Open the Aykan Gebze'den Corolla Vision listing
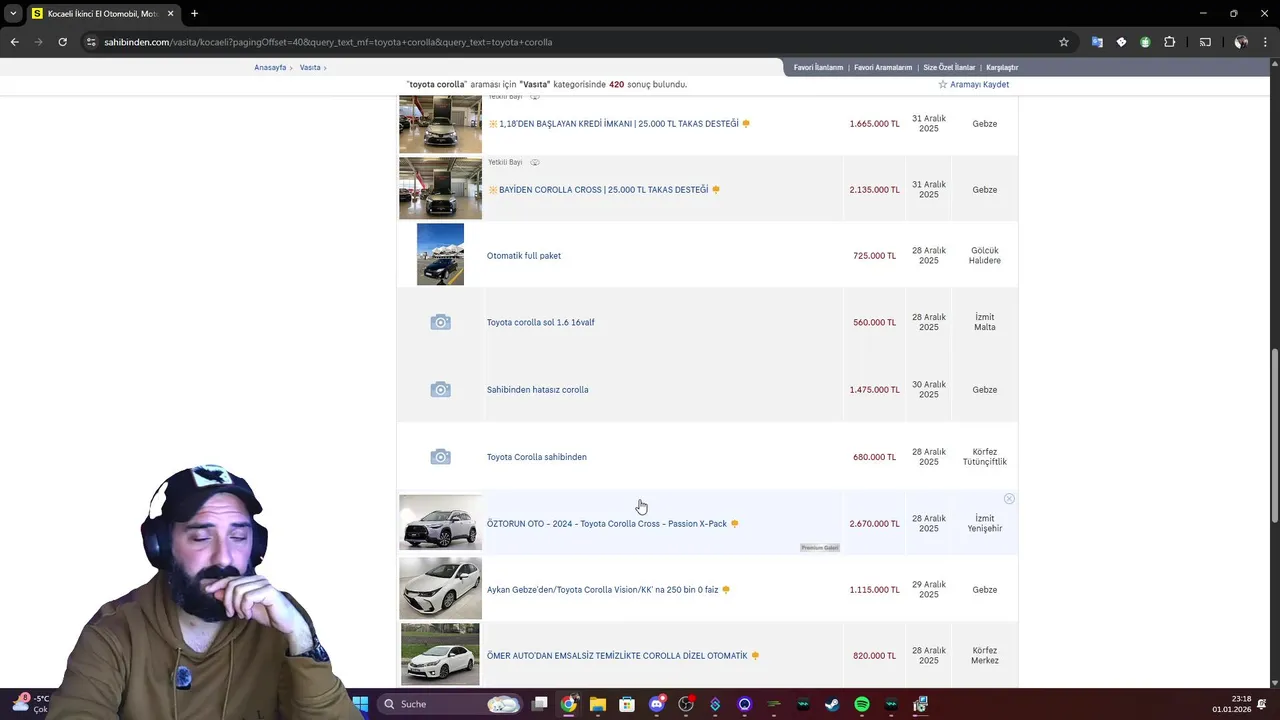 point(603,590)
